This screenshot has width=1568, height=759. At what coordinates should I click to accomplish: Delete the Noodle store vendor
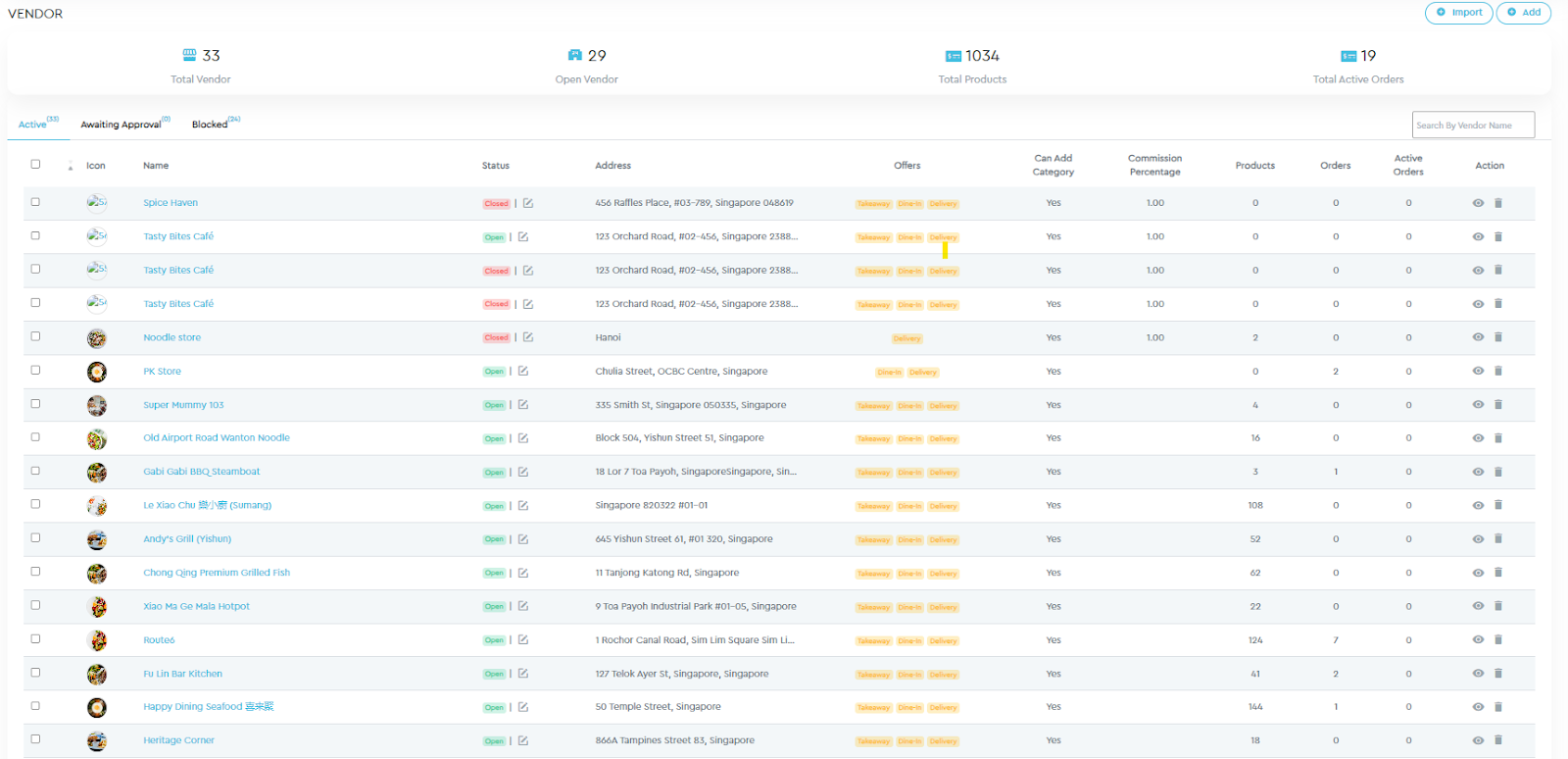pyautogui.click(x=1498, y=337)
